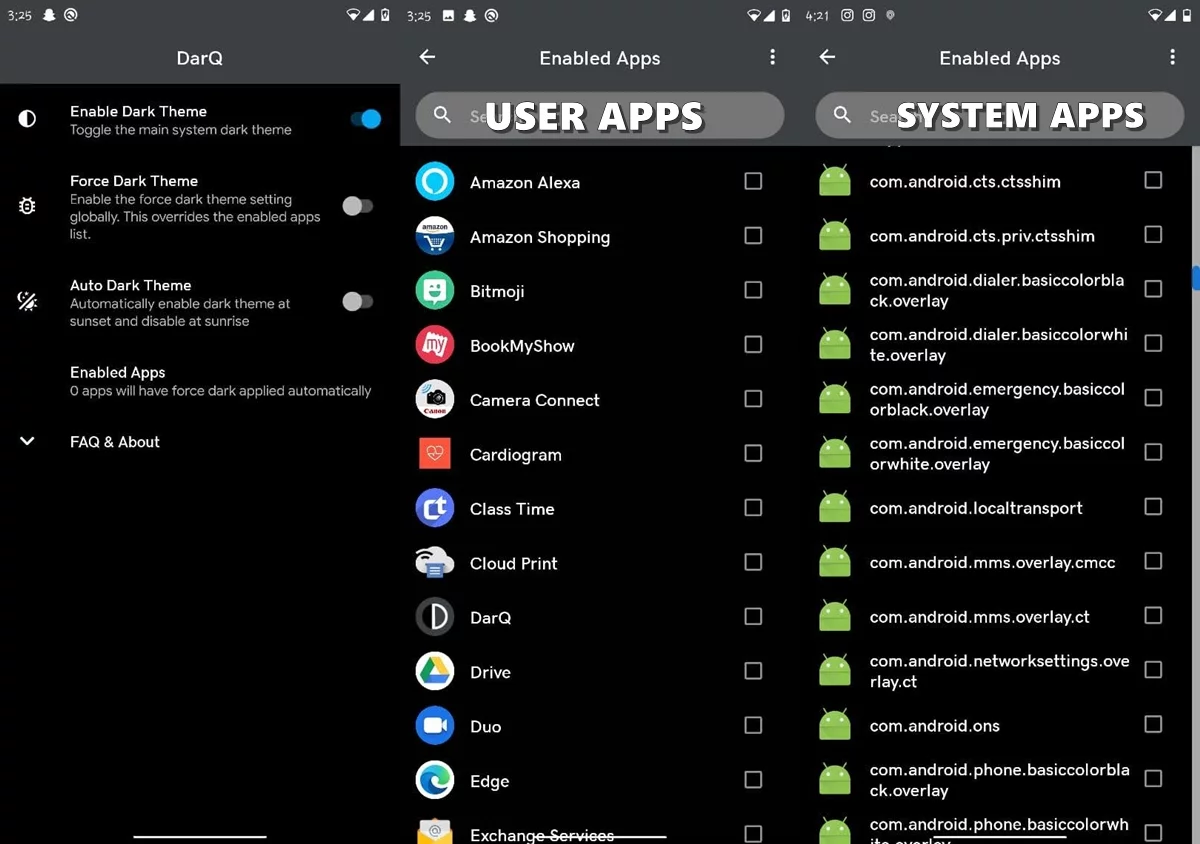This screenshot has height=844, width=1200.
Task: Tap the Duo video call icon
Action: 435,726
